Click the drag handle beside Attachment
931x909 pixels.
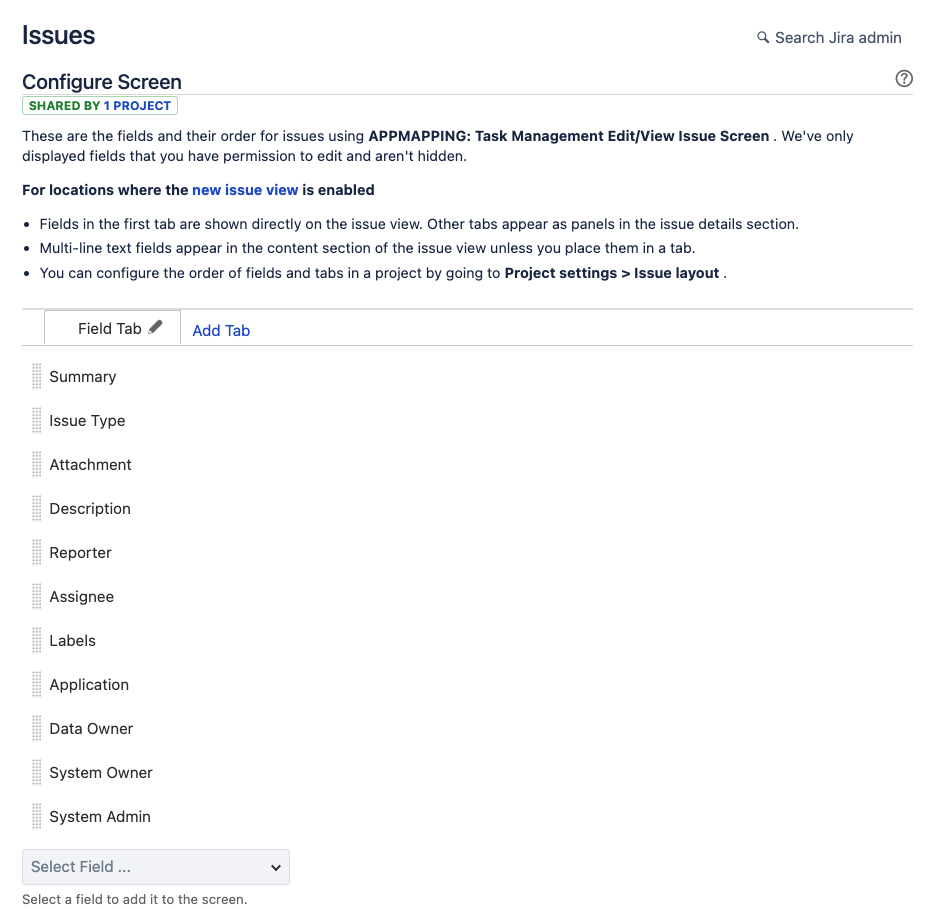click(37, 464)
